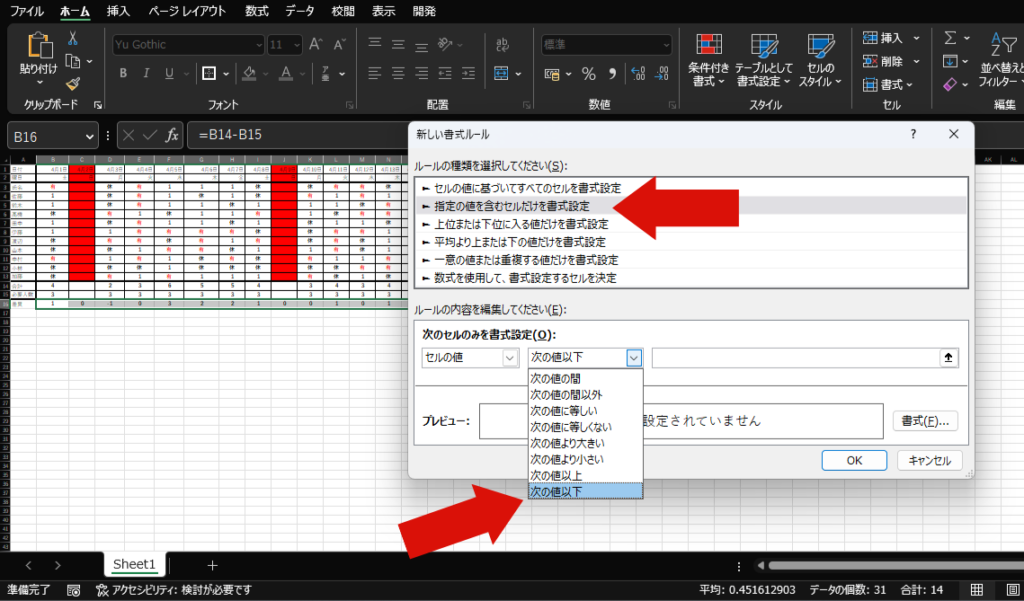Click the Comma Style icon
Image resolution: width=1024 pixels, height=601 pixels.
[x=612, y=74]
